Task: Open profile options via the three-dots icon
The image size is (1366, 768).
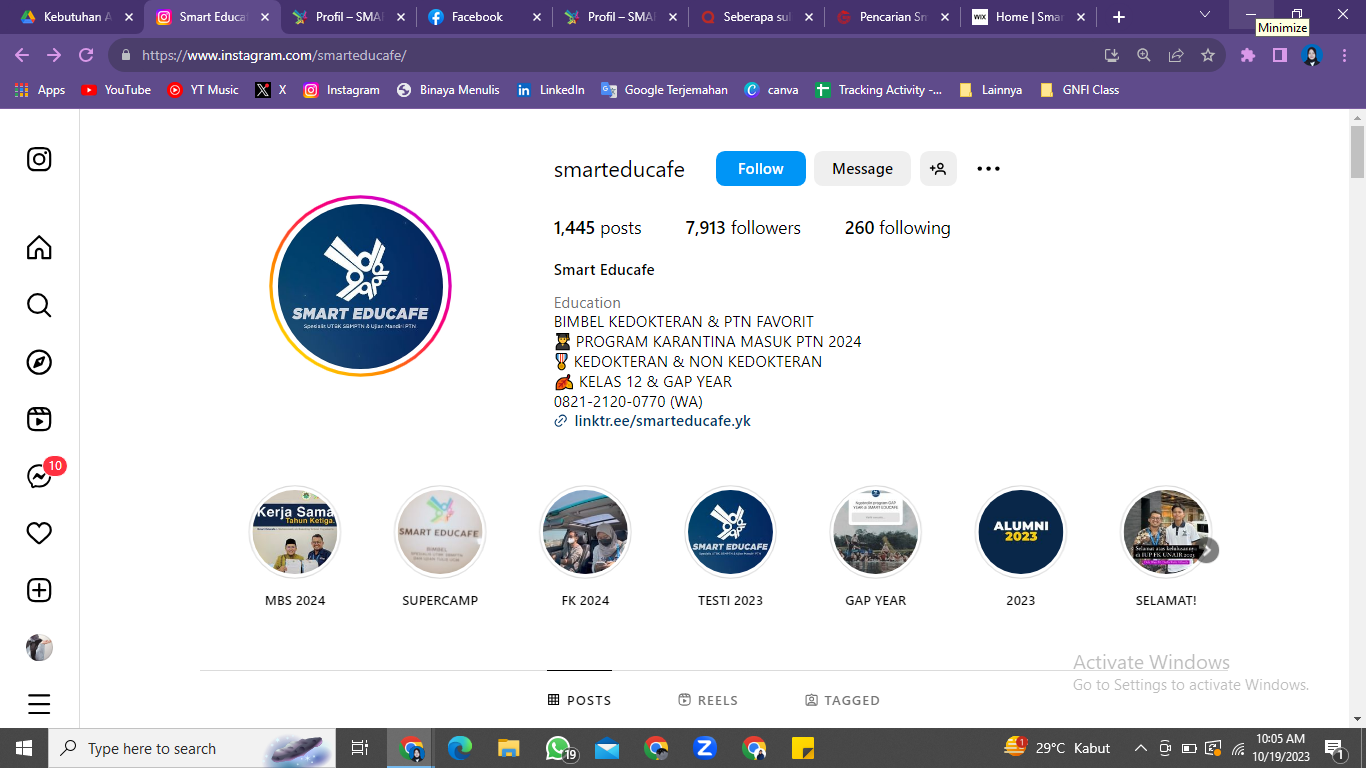Action: click(988, 168)
